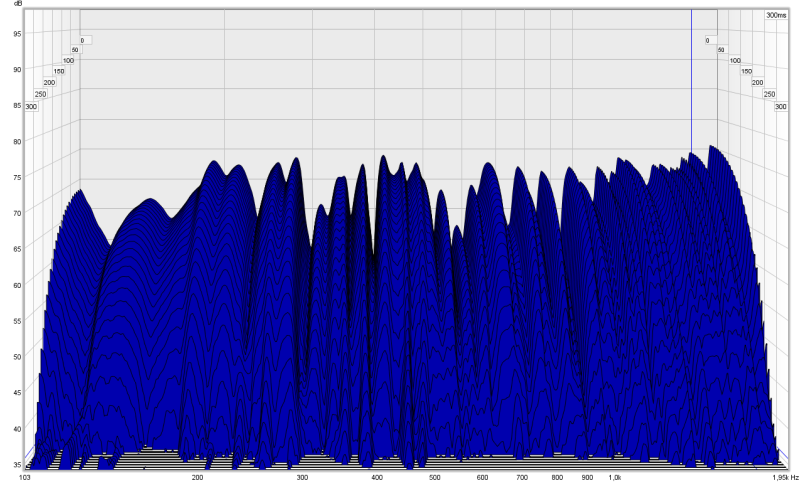This screenshot has height=483, width=800.
Task: Click the blue vertical frequency cursor line
Action: (691, 81)
